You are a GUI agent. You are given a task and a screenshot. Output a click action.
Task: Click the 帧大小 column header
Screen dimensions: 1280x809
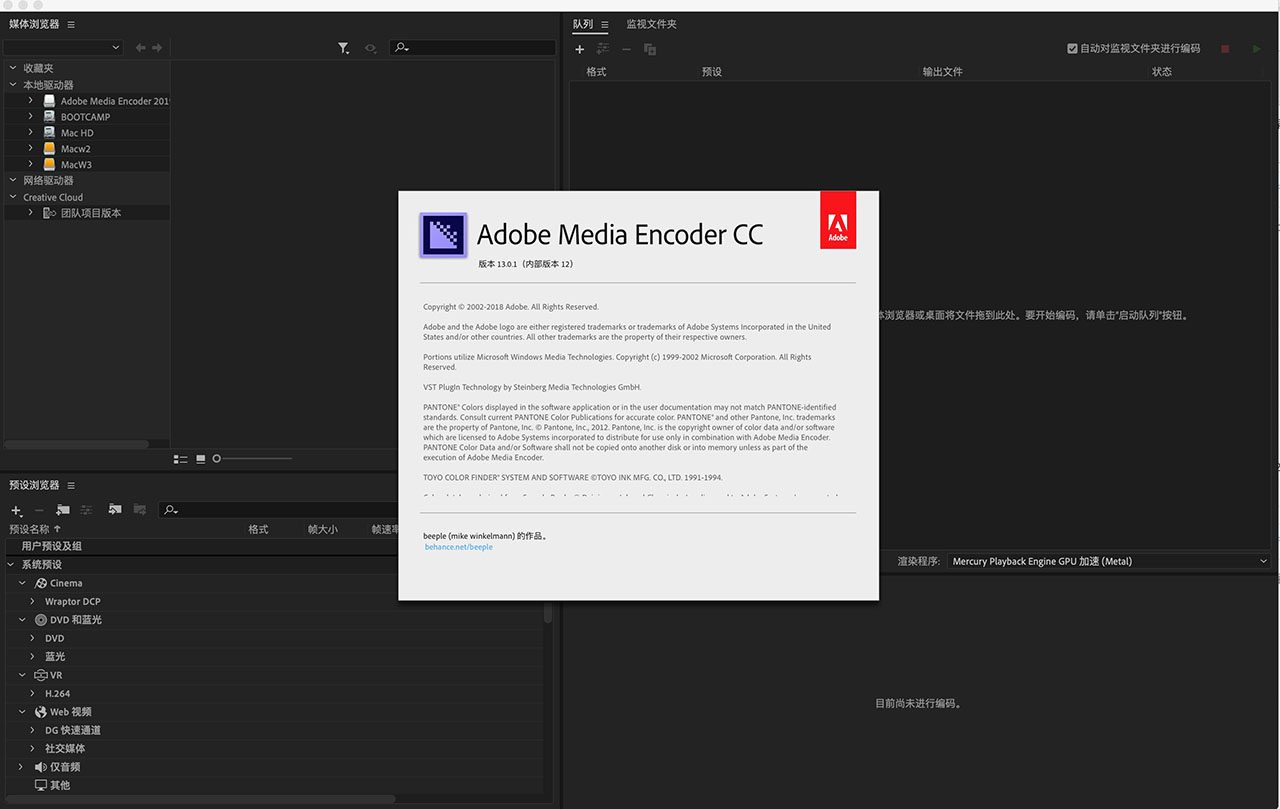[322, 529]
